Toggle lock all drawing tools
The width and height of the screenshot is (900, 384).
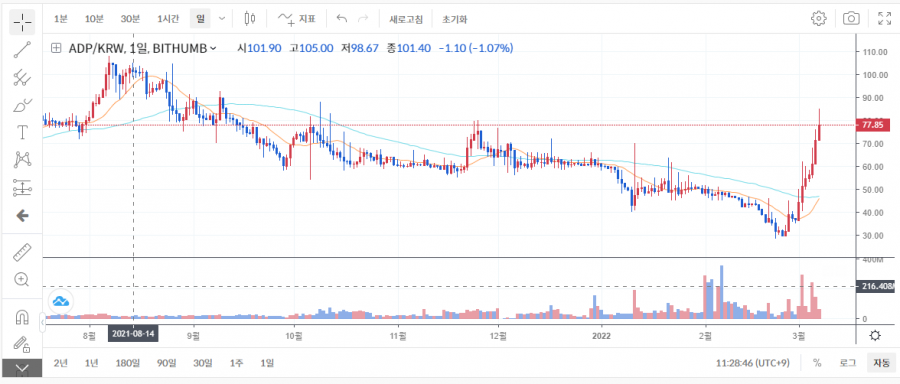(x=22, y=344)
